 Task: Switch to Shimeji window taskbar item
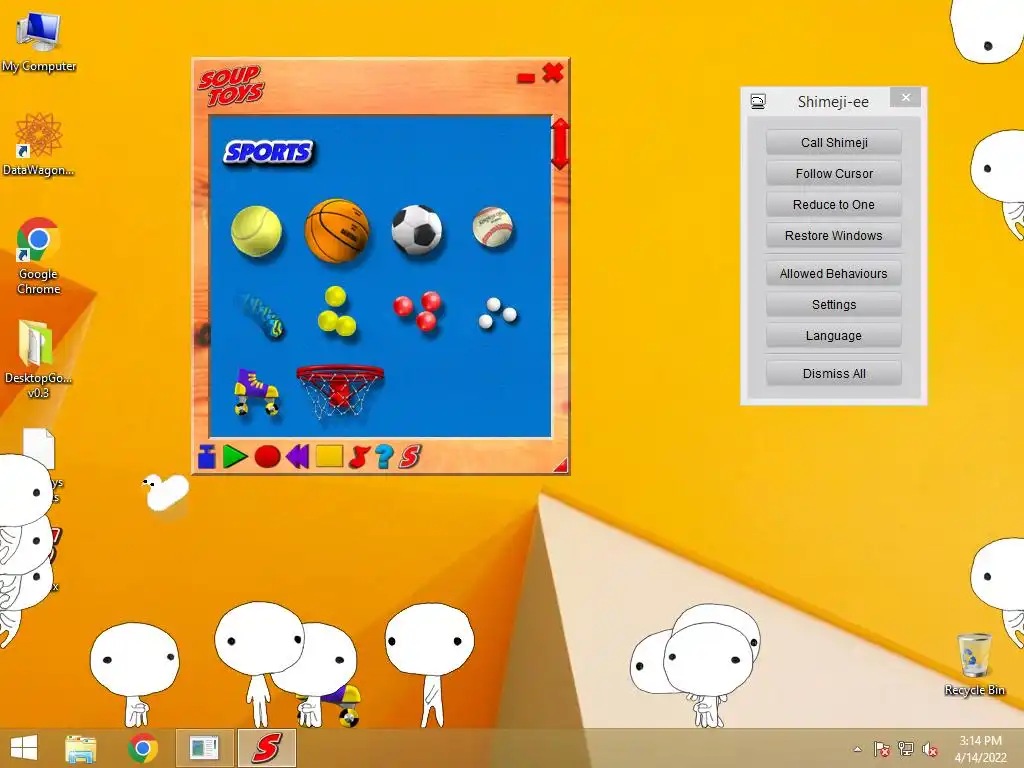[x=204, y=748]
